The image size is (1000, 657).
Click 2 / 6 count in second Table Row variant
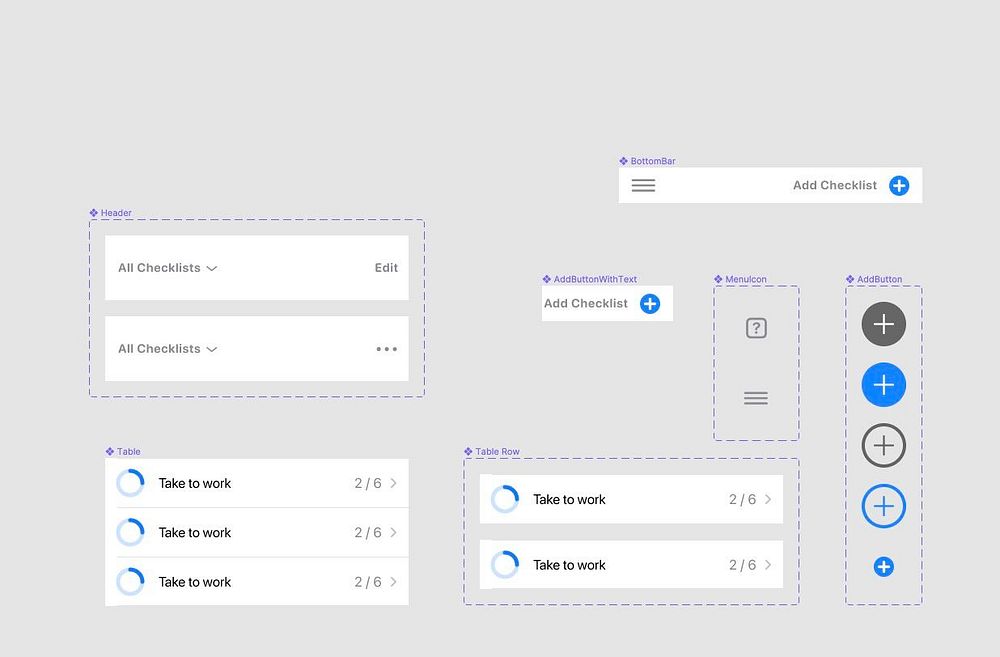tap(742, 565)
